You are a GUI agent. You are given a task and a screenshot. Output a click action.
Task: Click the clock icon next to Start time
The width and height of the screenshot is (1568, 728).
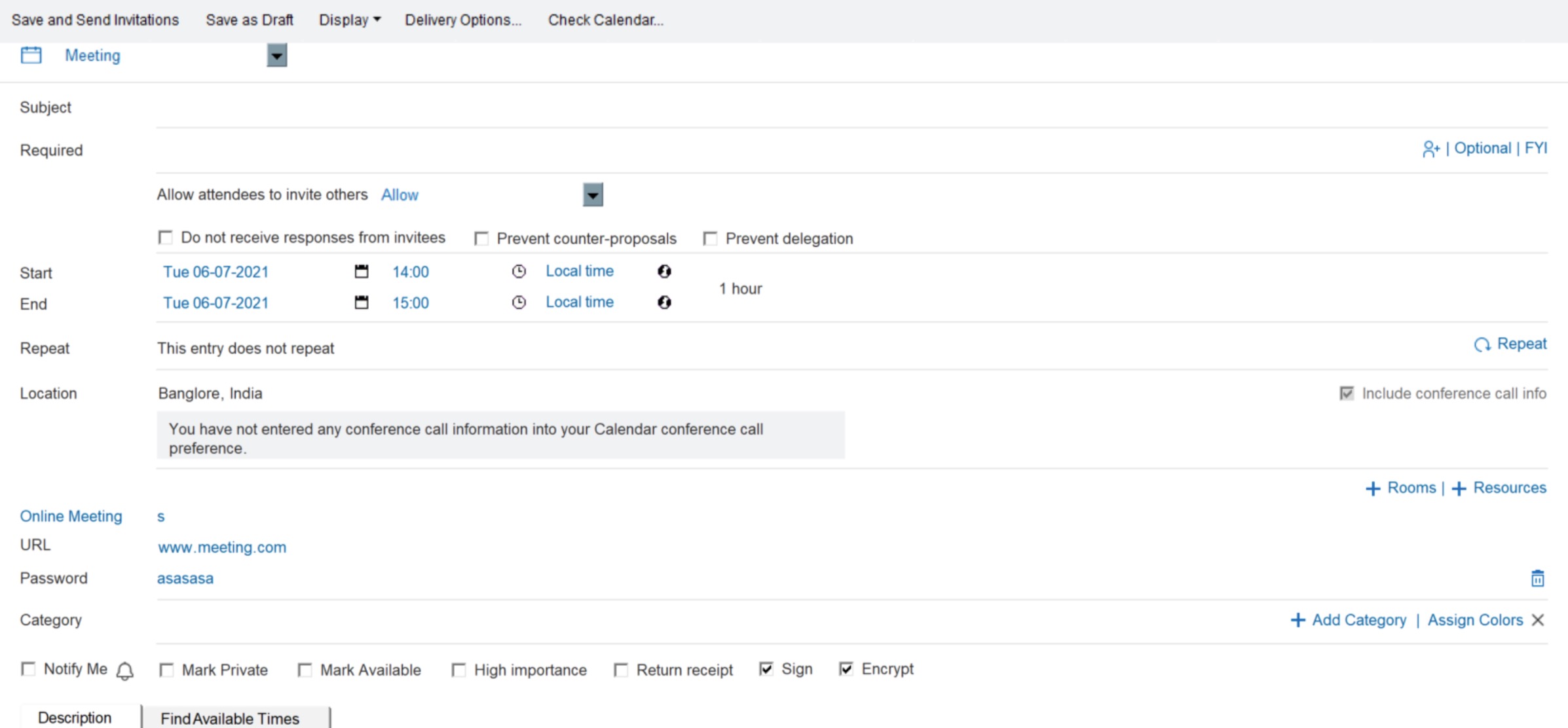tap(518, 271)
